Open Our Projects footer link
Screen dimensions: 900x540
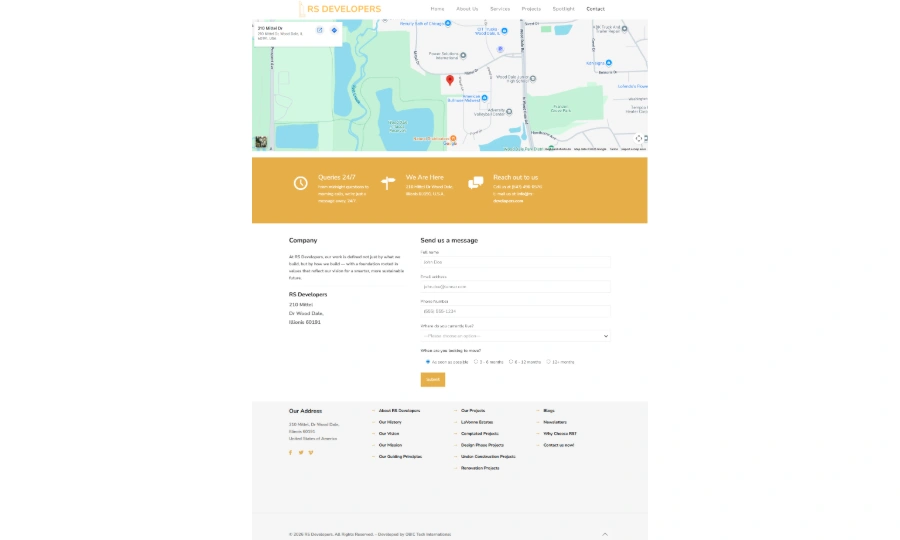[473, 410]
